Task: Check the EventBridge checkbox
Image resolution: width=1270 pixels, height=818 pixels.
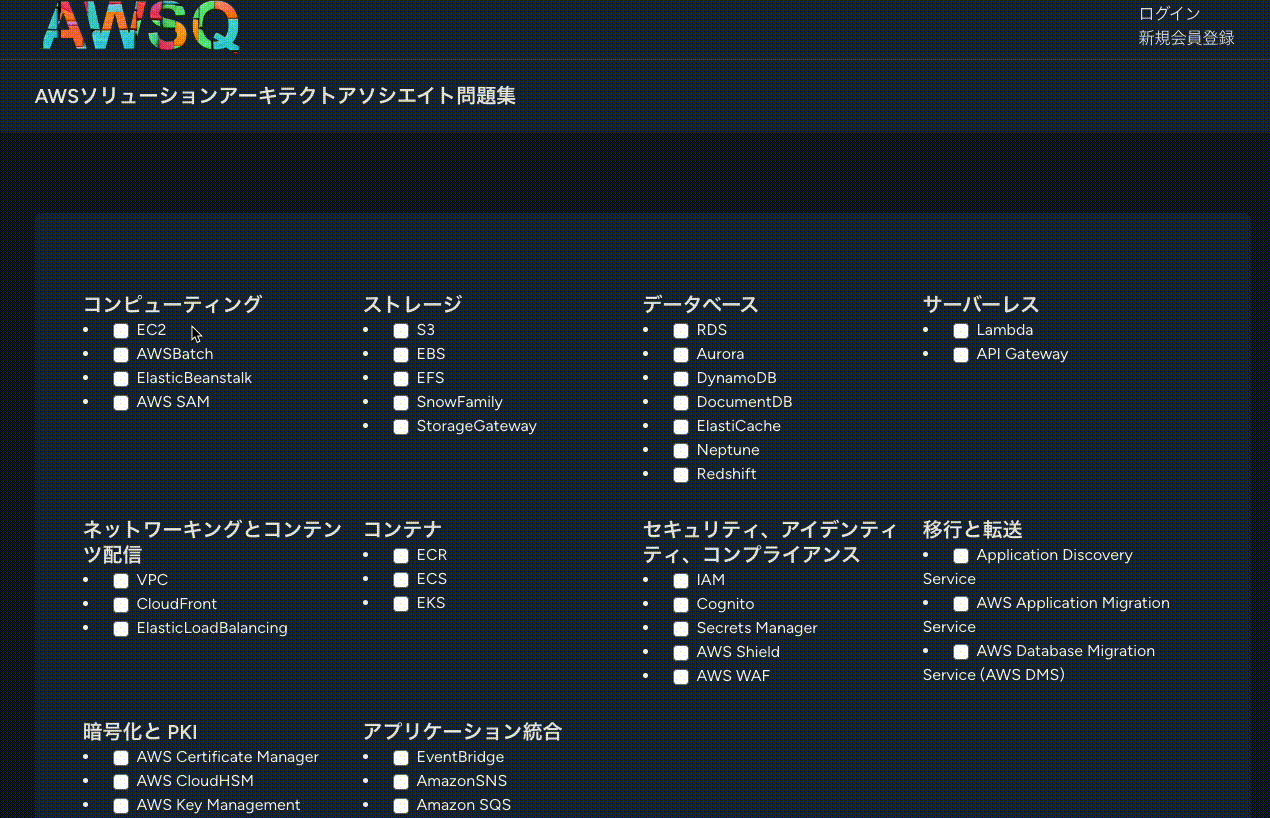Action: (401, 758)
